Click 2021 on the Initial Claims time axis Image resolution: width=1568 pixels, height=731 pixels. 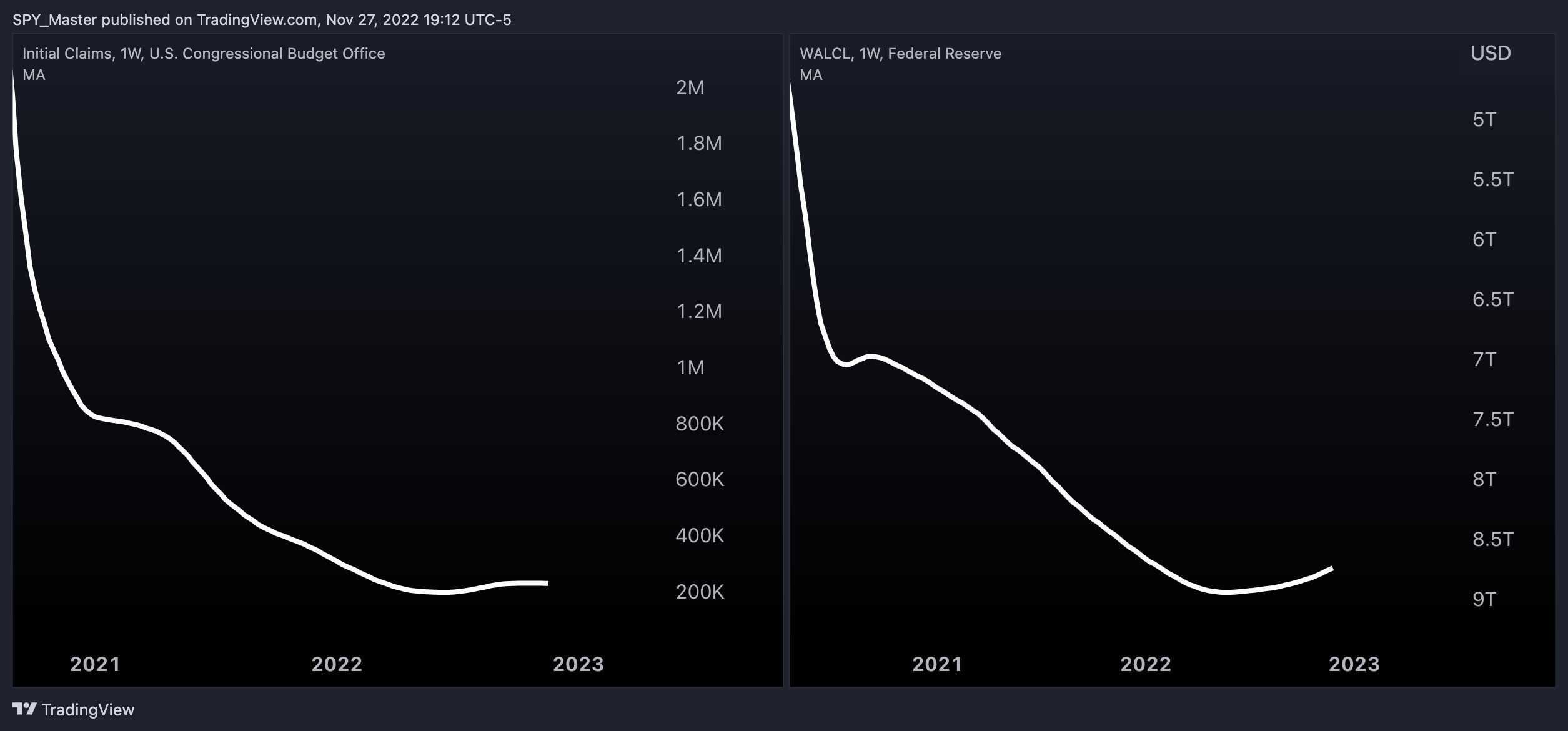click(95, 664)
